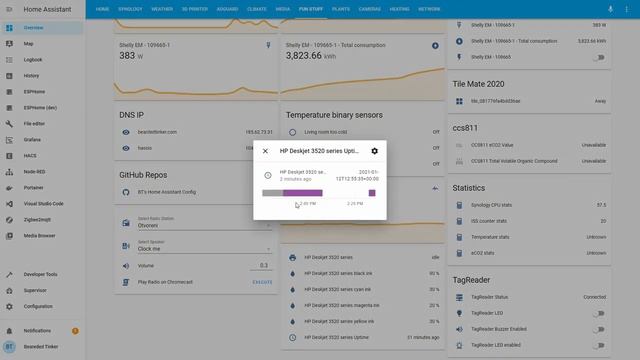Execute Play Radio on Chromecast

point(262,282)
